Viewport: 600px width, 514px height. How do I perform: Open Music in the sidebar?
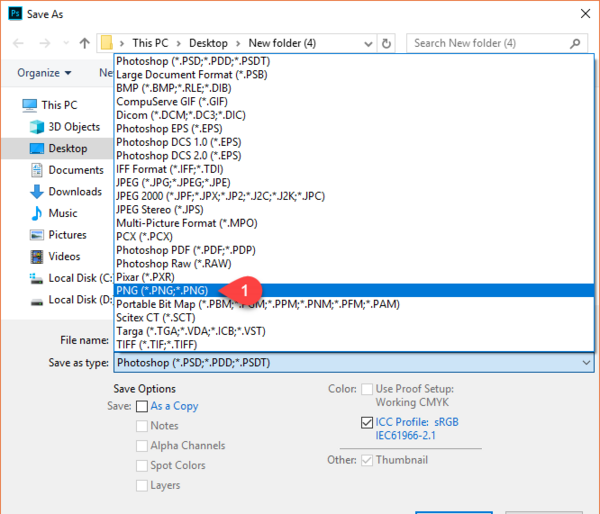coord(54,213)
